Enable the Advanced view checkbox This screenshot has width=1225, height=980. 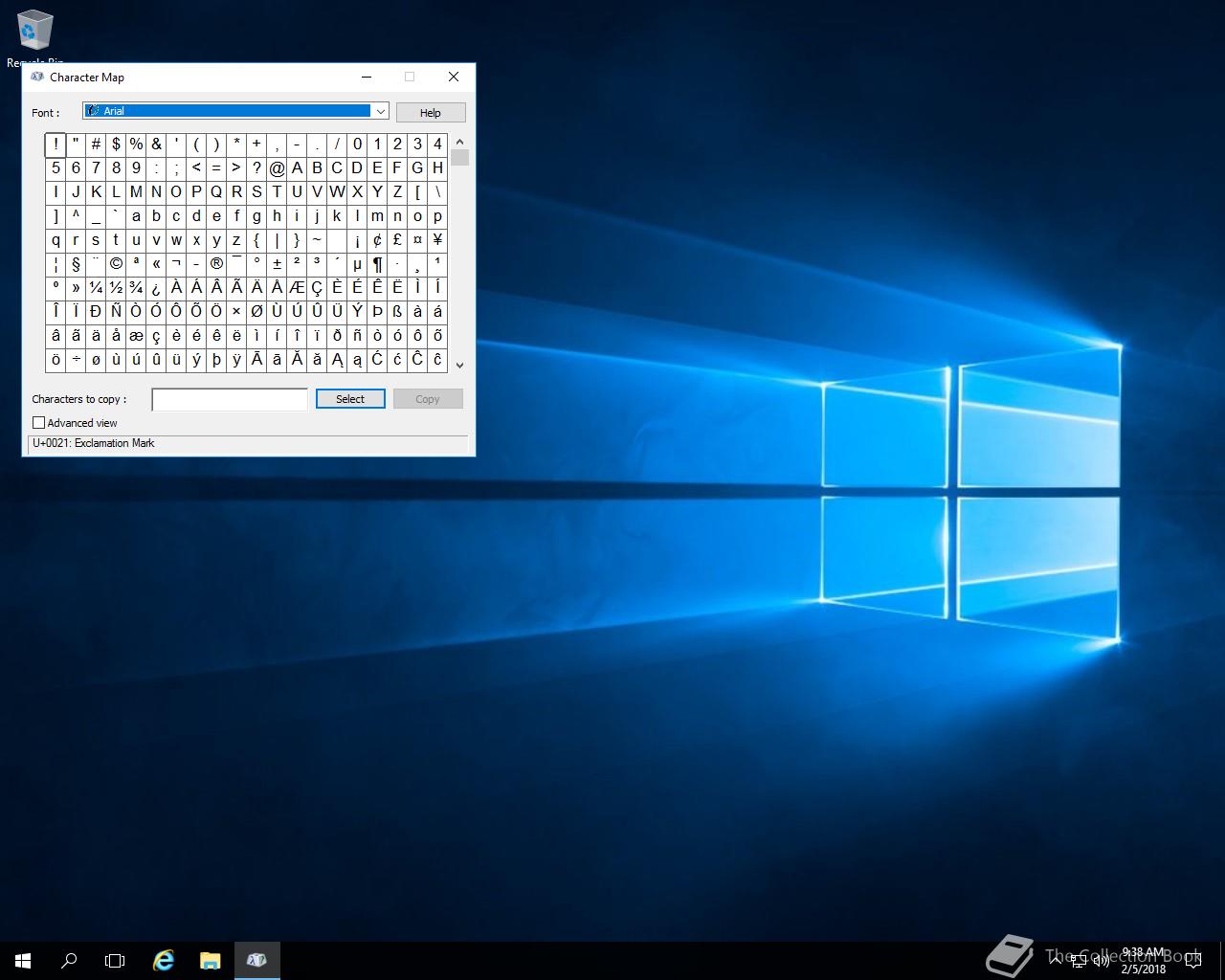[x=39, y=423]
